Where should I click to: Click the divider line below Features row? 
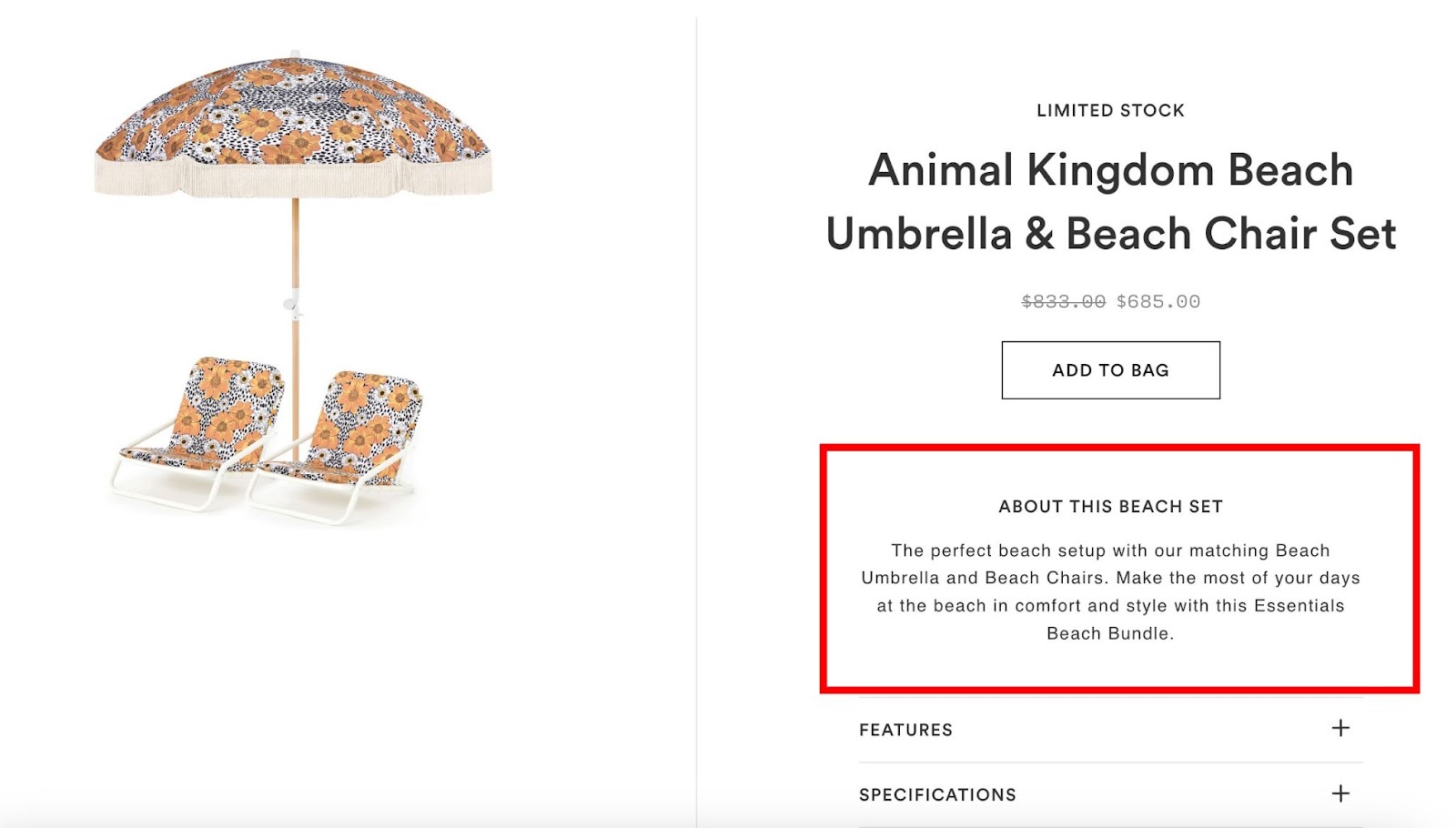click(1110, 762)
